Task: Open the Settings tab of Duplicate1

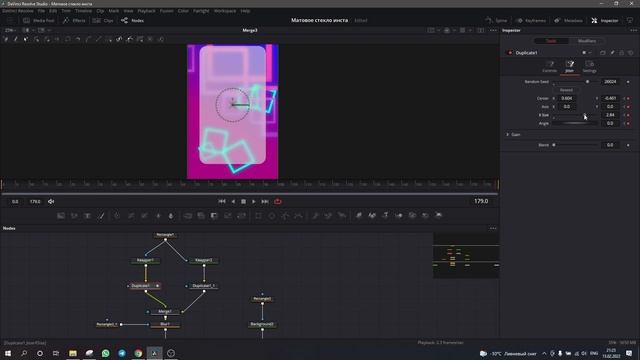Action: click(x=589, y=67)
